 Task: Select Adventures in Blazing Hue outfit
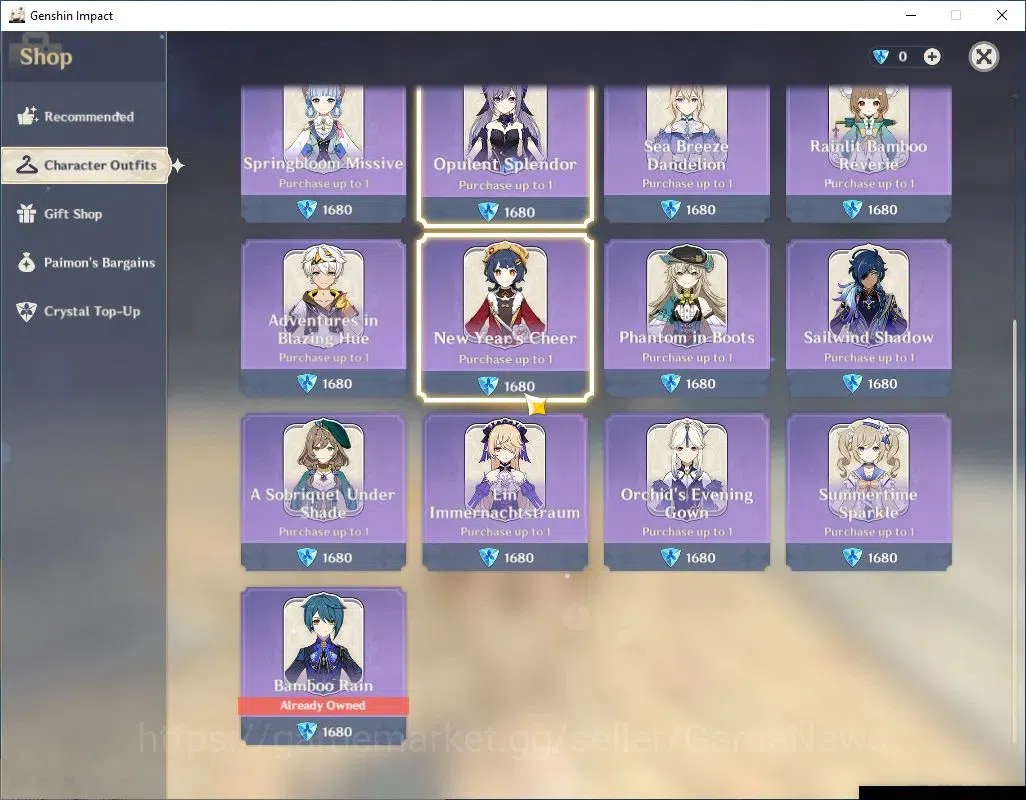click(323, 318)
